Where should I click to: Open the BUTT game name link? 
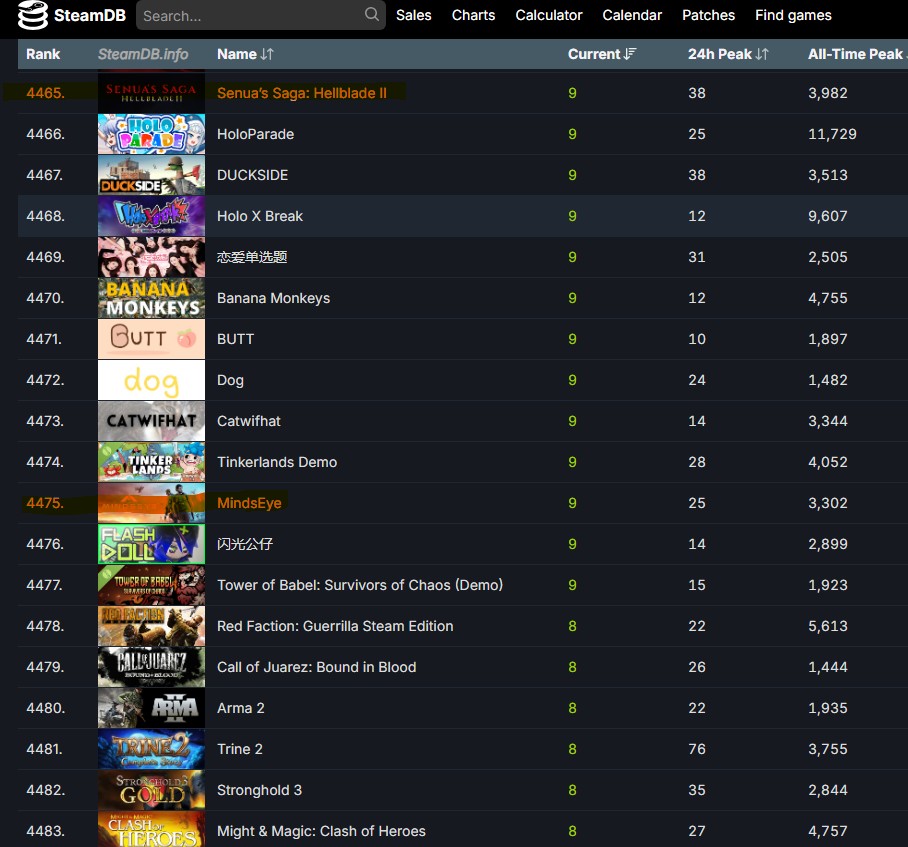(236, 339)
